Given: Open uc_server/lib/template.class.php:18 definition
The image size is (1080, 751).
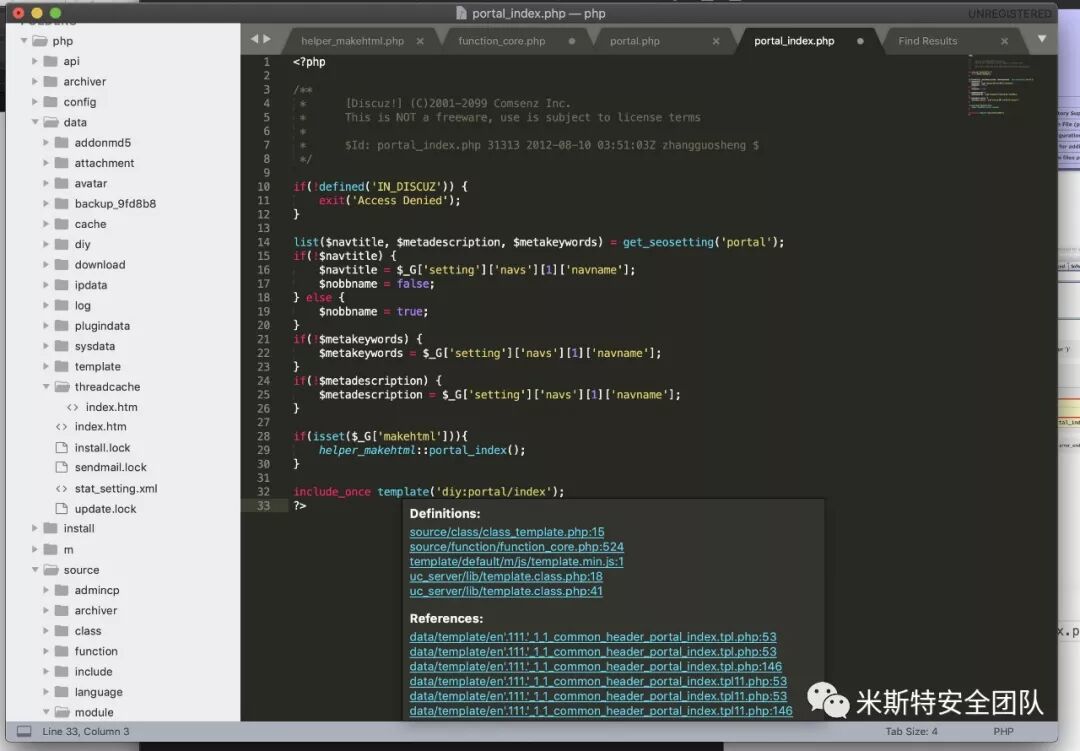Looking at the screenshot, I should click(x=506, y=577).
